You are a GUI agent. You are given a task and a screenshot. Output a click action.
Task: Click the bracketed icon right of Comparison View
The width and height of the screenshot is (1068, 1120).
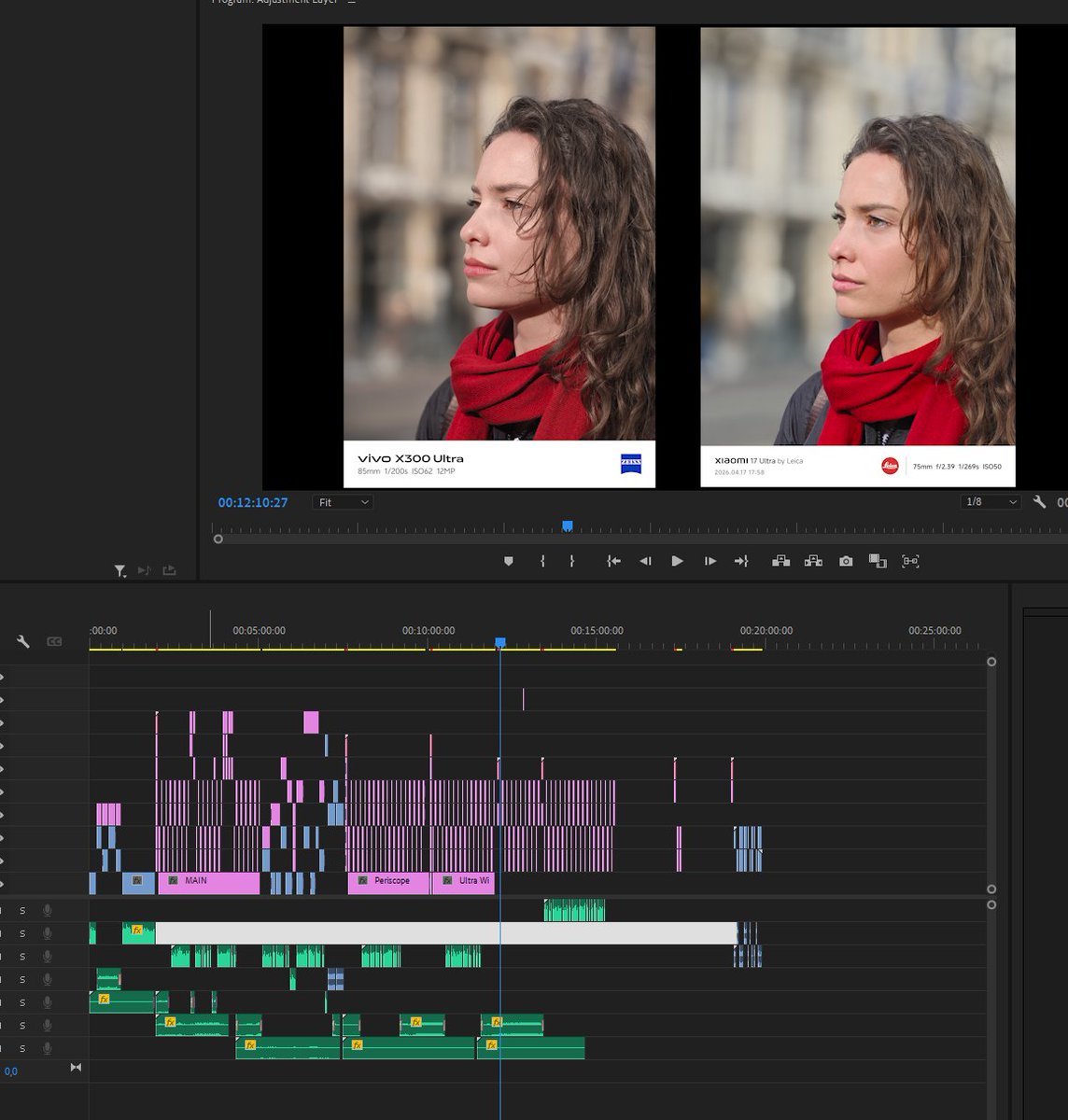[910, 561]
